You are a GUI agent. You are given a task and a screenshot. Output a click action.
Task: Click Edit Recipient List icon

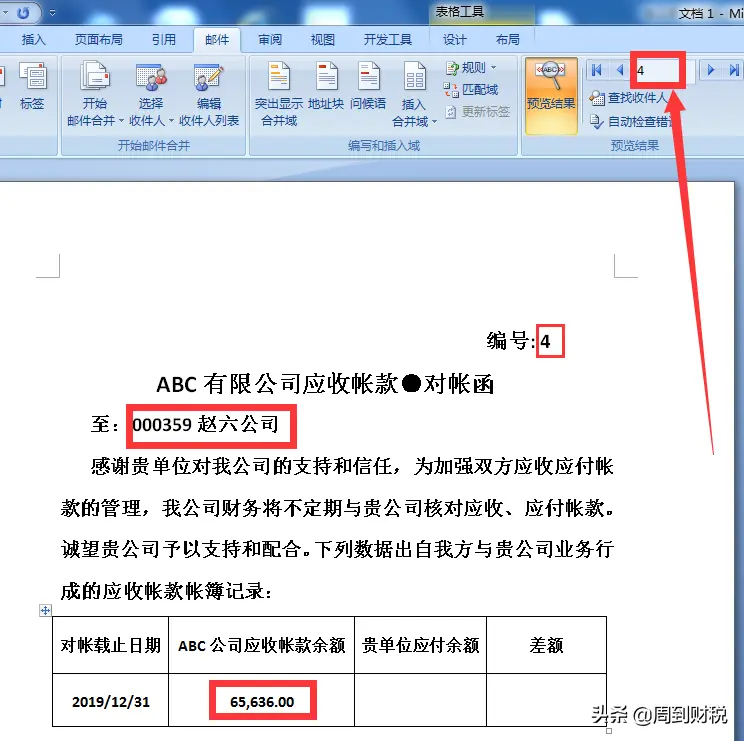click(209, 84)
